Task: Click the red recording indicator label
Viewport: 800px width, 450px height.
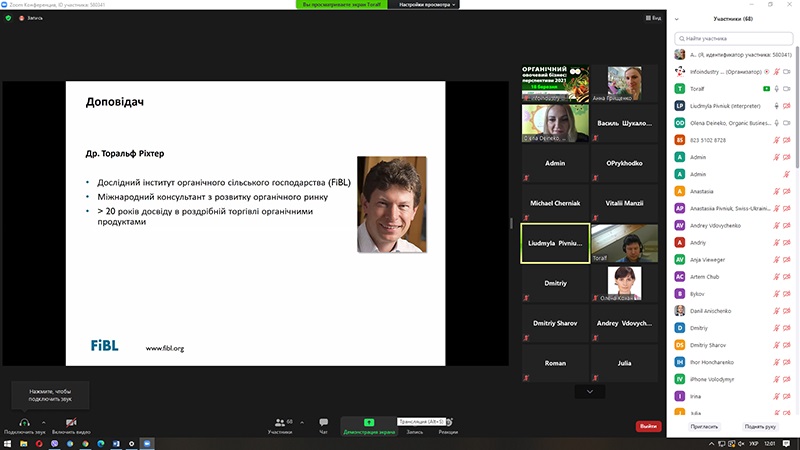Action: 31,18
